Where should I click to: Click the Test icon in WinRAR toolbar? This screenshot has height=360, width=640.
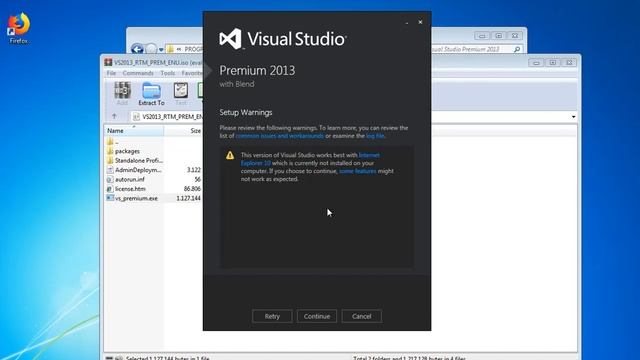point(181,93)
